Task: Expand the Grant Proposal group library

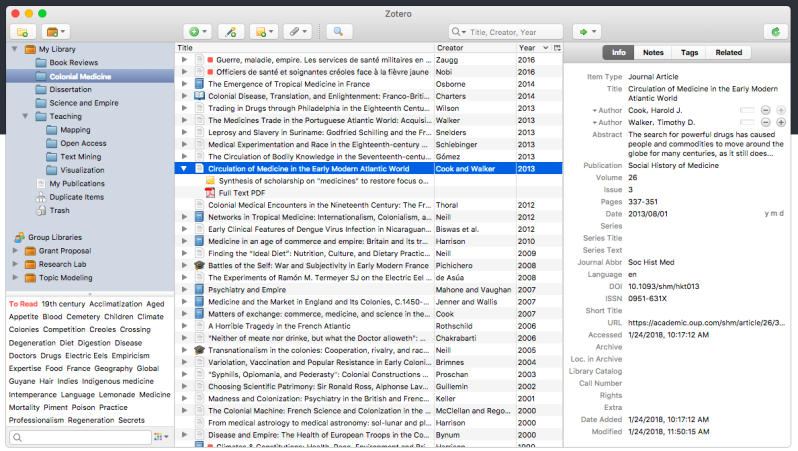Action: [15, 251]
